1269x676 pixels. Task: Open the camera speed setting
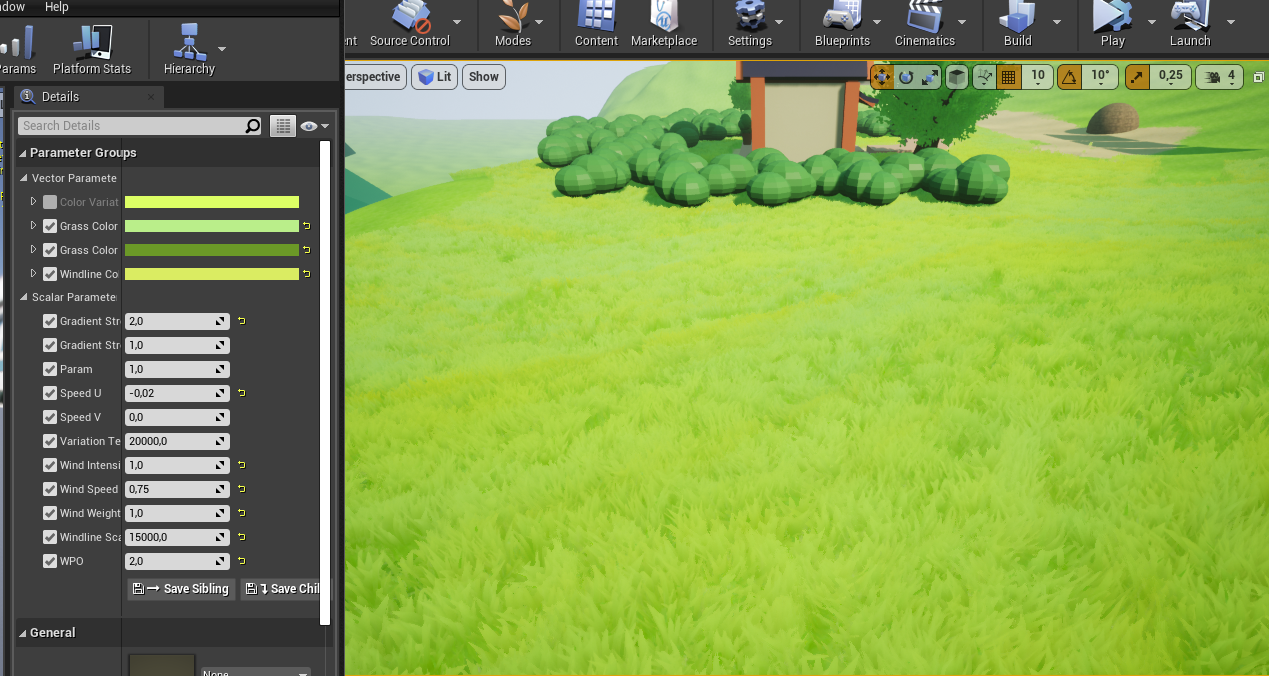[x=1221, y=76]
